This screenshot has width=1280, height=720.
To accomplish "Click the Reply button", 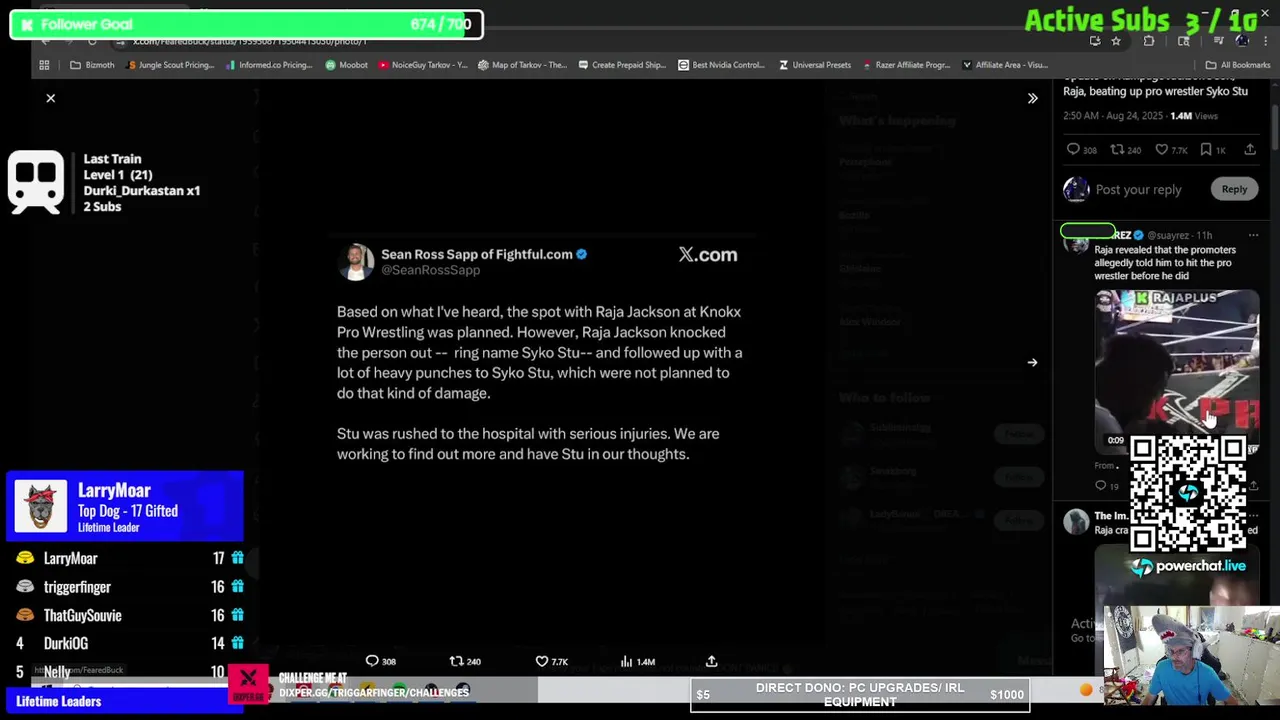I will pos(1234,189).
